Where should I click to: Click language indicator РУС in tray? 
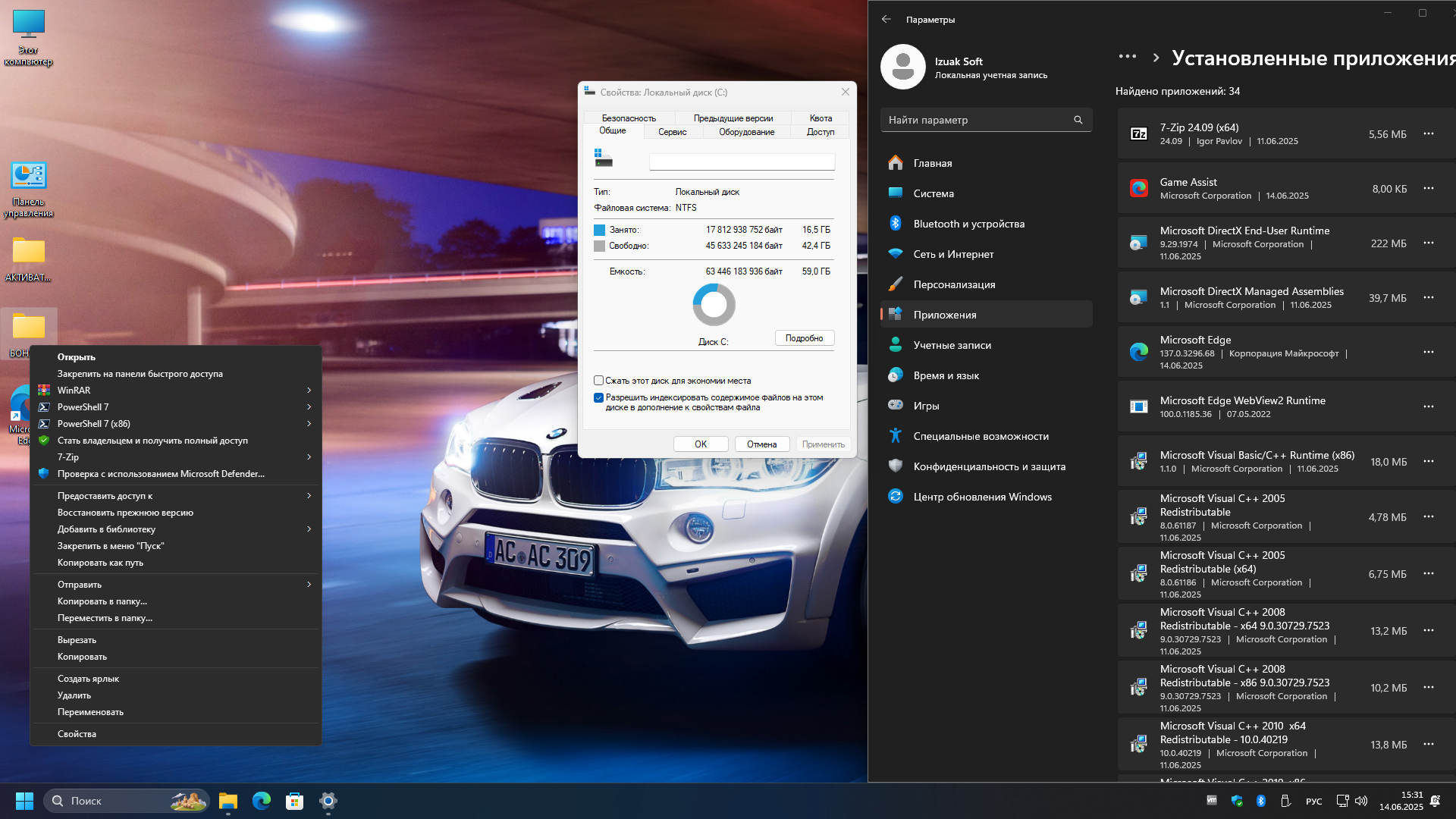pos(1314,802)
